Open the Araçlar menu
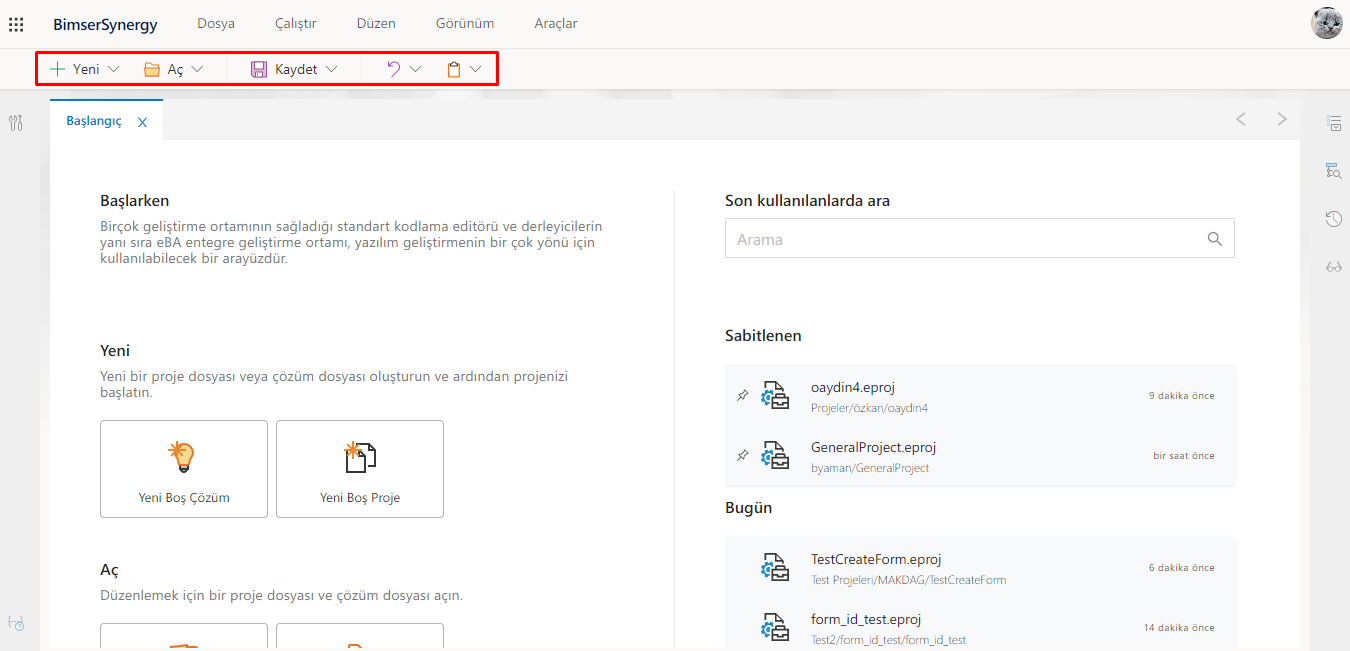The height and width of the screenshot is (651, 1350). coord(556,23)
